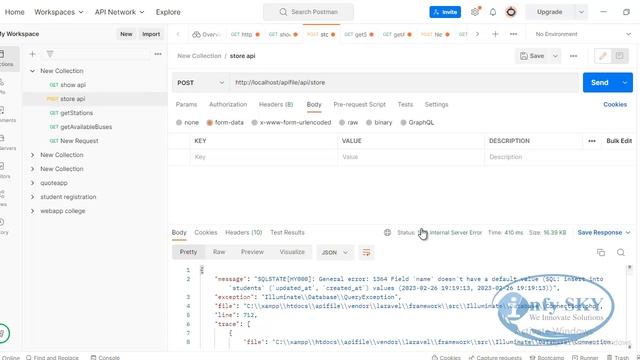
Task: Open the notifications bell icon
Action: [x=493, y=12]
